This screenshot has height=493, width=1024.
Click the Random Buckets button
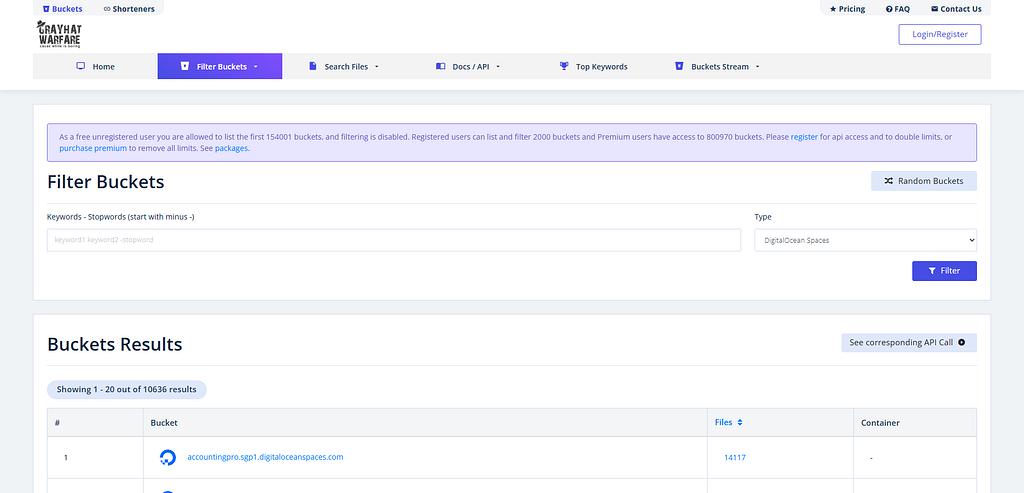(923, 181)
